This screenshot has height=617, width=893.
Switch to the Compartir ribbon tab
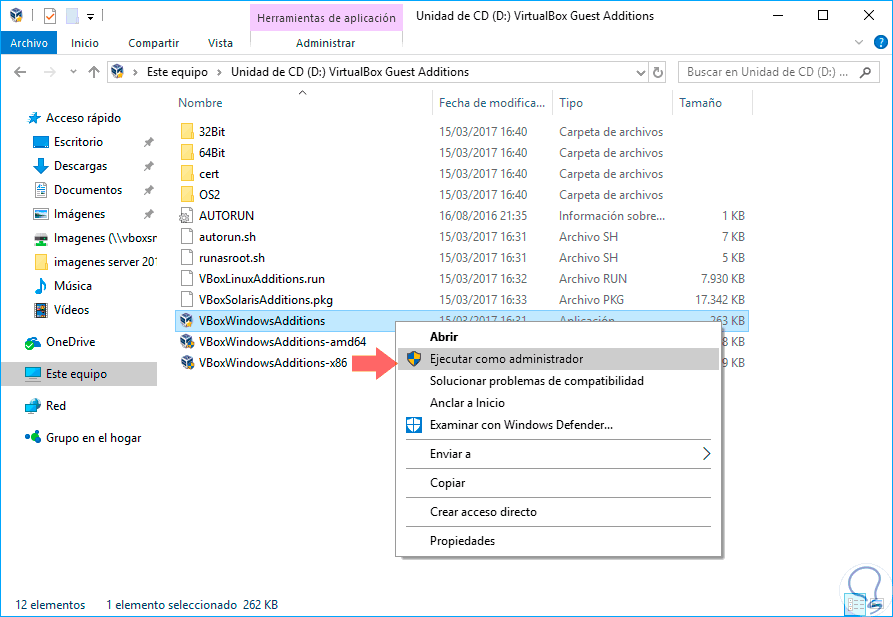153,43
